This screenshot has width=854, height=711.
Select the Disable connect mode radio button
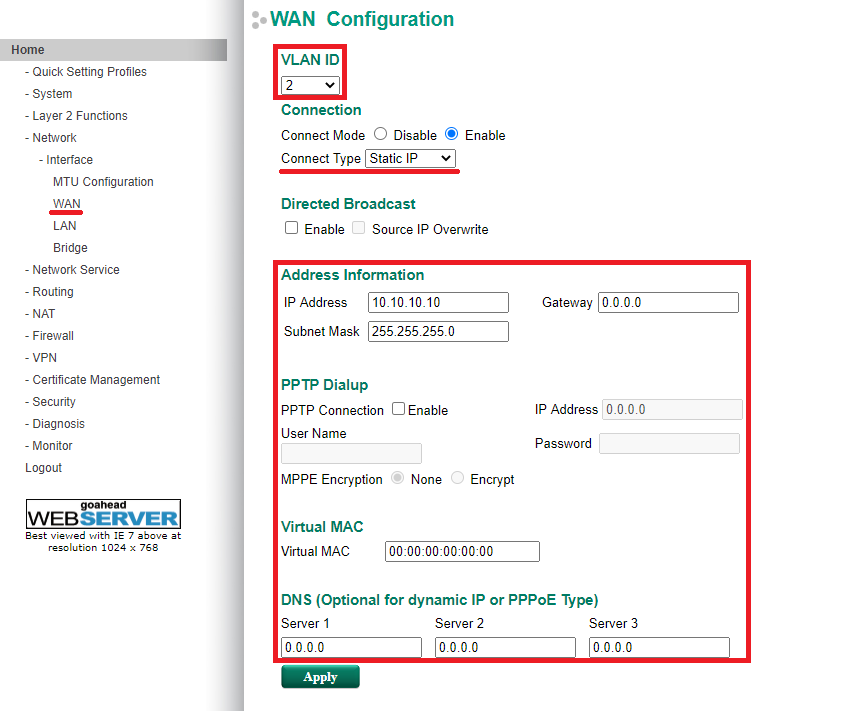coord(381,134)
